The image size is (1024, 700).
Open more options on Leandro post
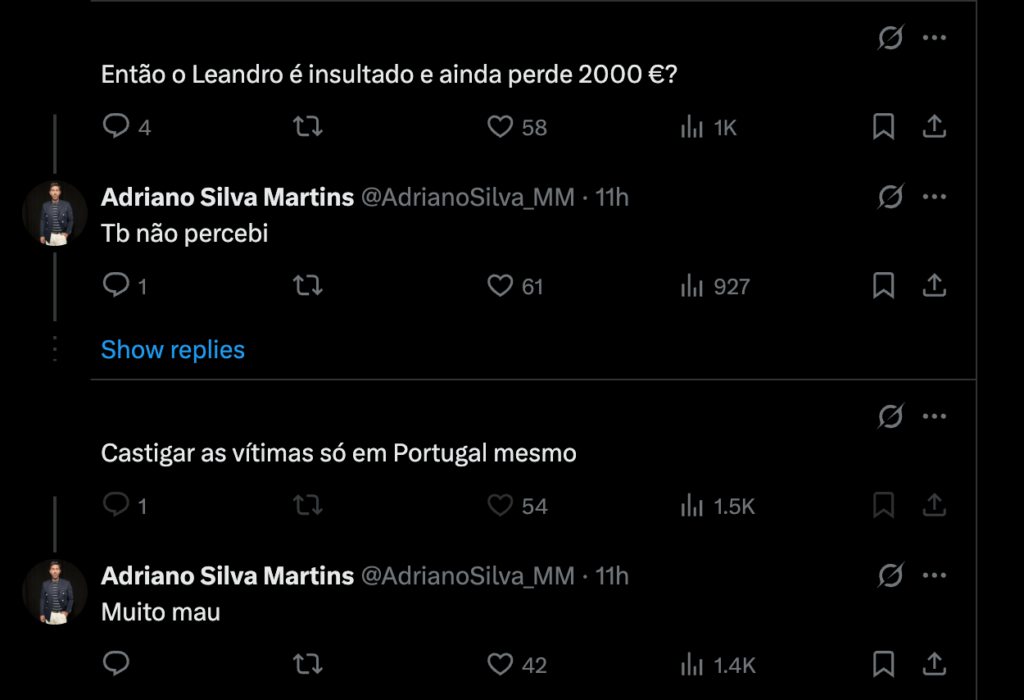(934, 38)
